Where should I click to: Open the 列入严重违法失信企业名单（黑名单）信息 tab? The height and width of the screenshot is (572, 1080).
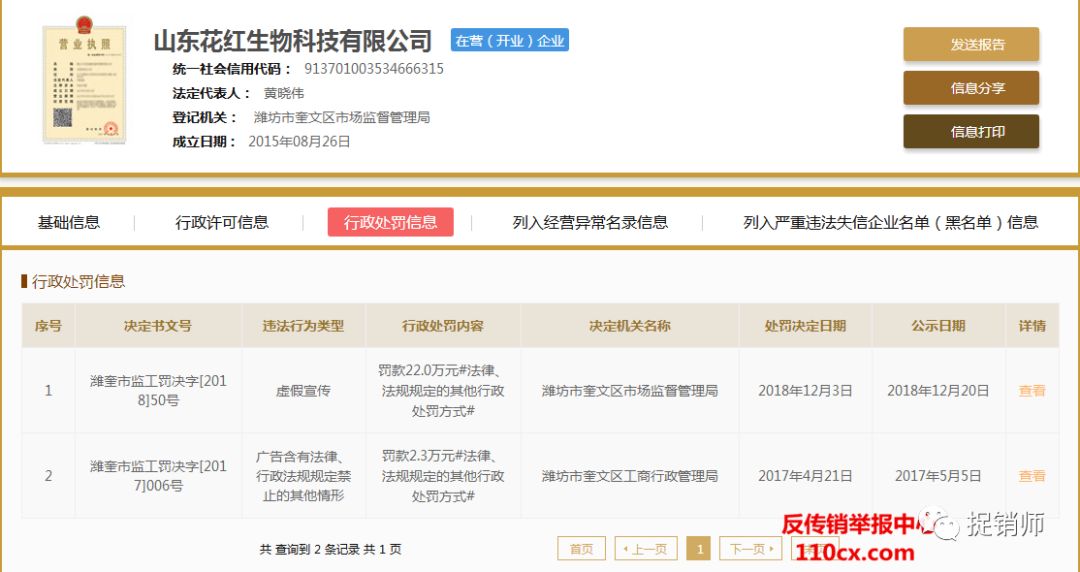pos(890,223)
